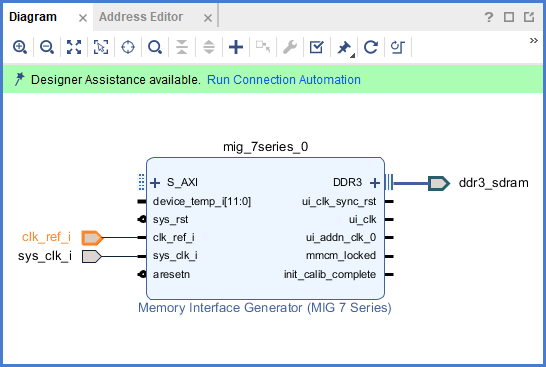Open the help question mark icon
The height and width of the screenshot is (367, 546).
click(489, 17)
